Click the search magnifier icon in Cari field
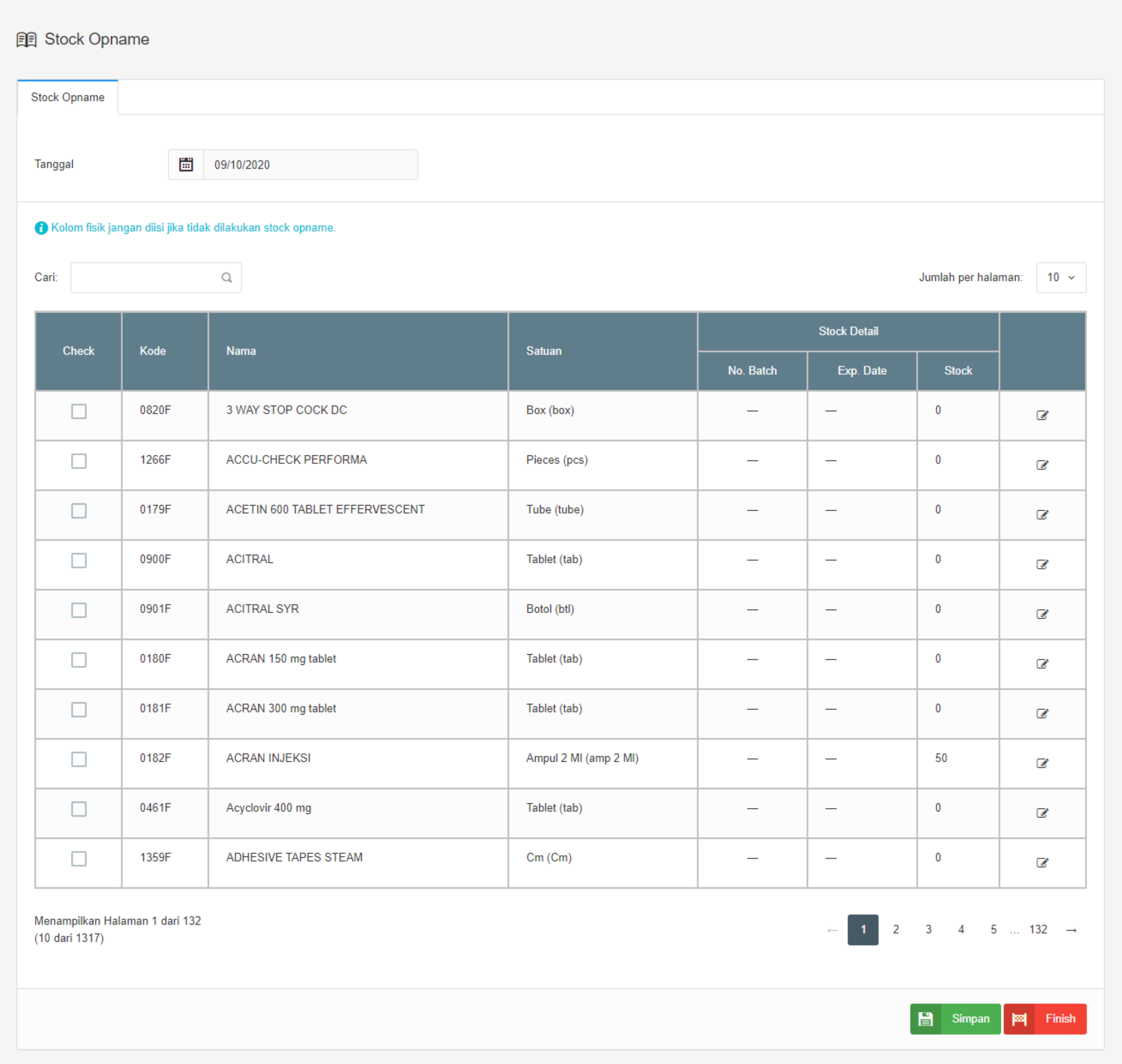The height and width of the screenshot is (1064, 1122). pos(227,277)
